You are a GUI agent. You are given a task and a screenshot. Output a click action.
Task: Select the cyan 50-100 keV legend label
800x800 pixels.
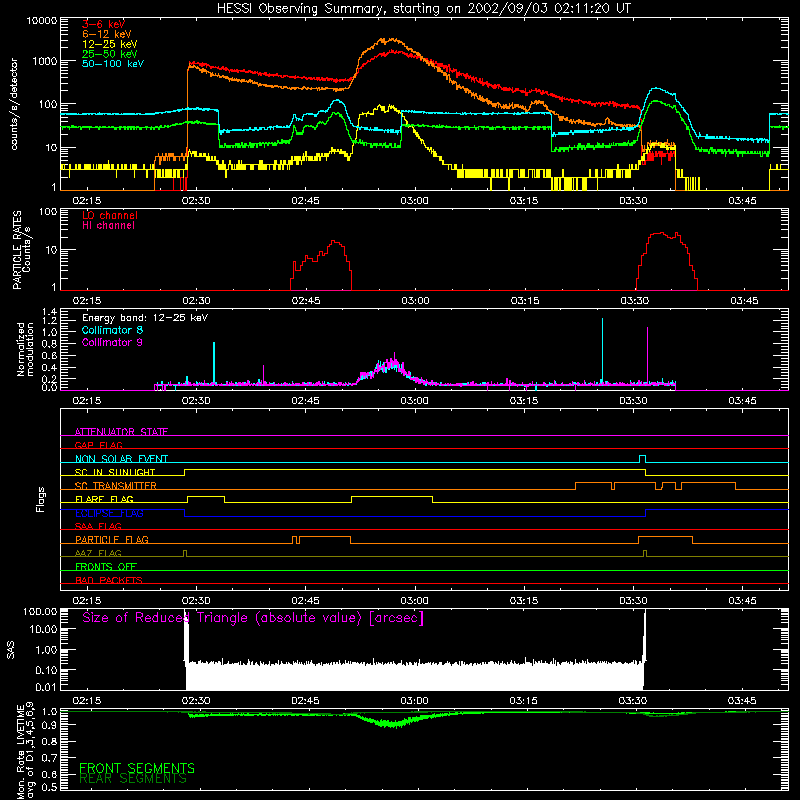(113, 64)
